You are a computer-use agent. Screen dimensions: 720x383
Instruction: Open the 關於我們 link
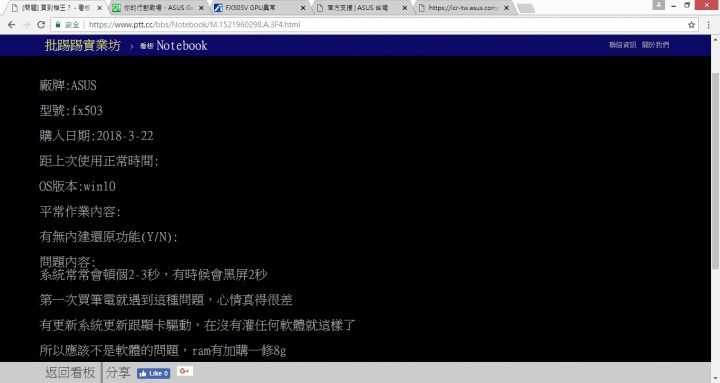tap(655, 45)
